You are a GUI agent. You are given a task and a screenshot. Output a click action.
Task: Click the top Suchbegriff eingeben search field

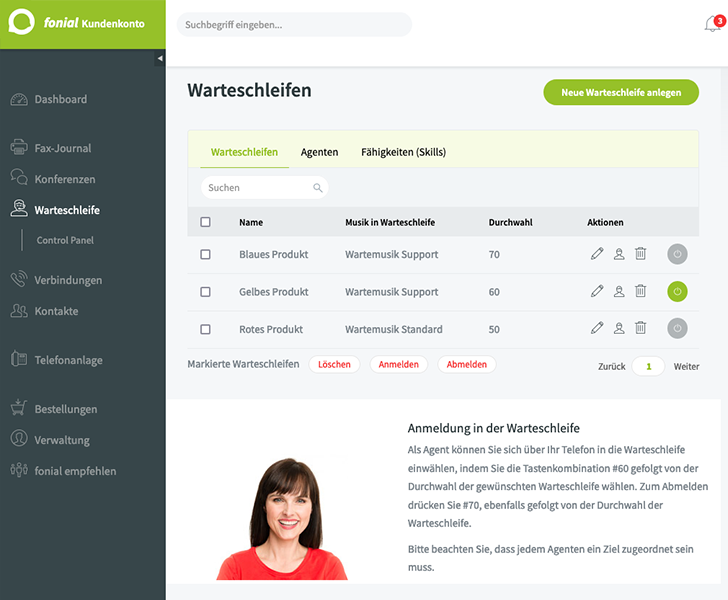click(294, 25)
